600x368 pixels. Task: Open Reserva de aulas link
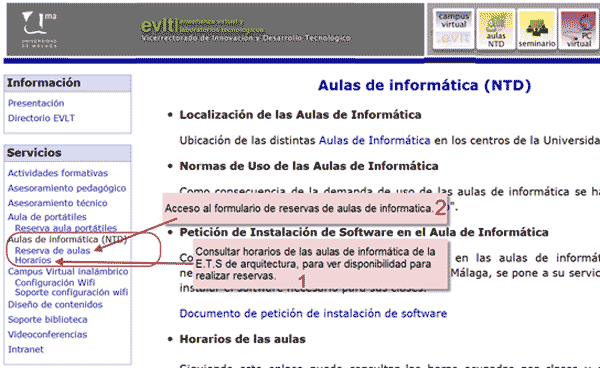click(x=52, y=251)
